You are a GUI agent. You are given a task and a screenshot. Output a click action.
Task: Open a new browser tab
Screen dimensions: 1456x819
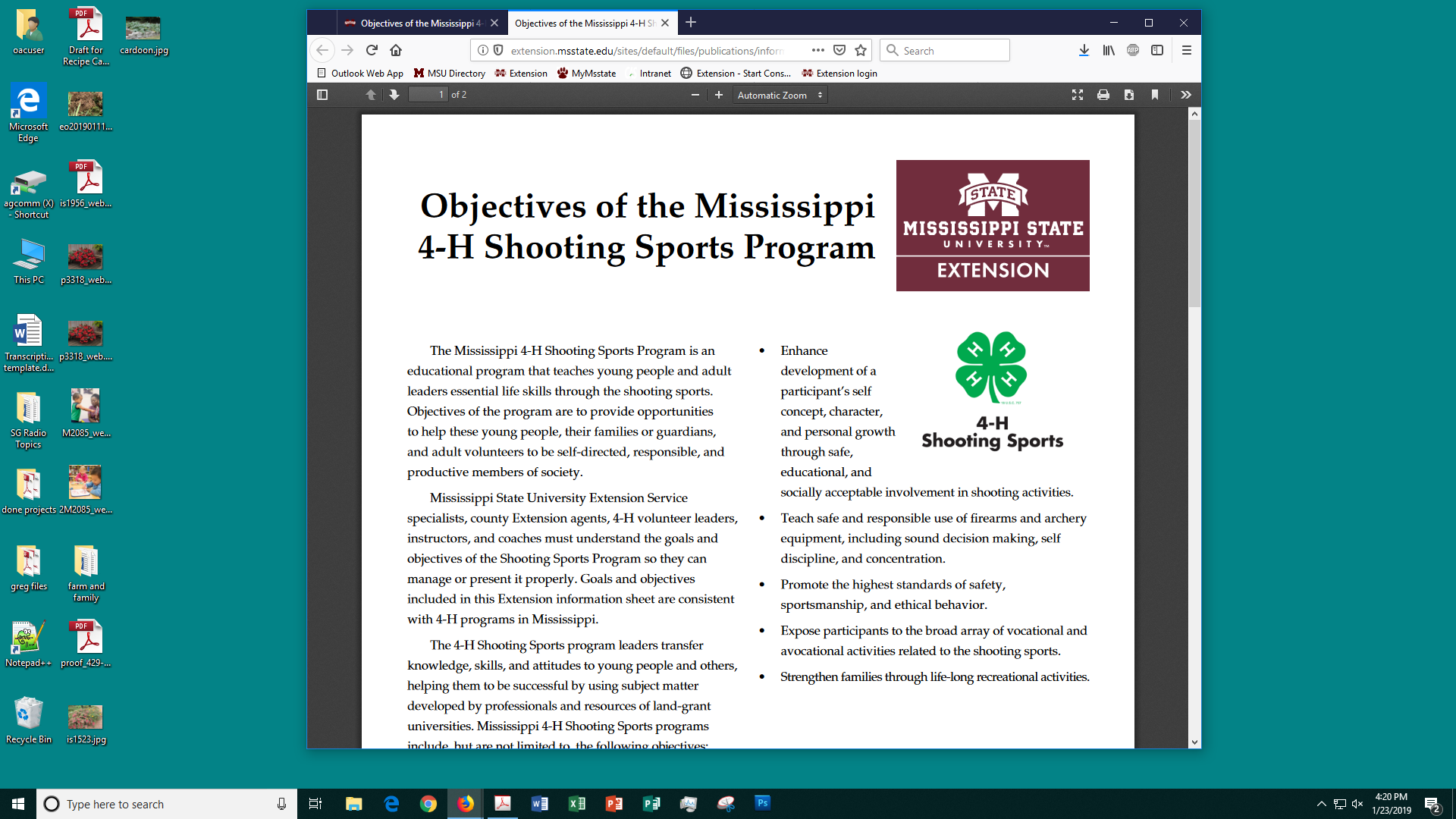(691, 23)
